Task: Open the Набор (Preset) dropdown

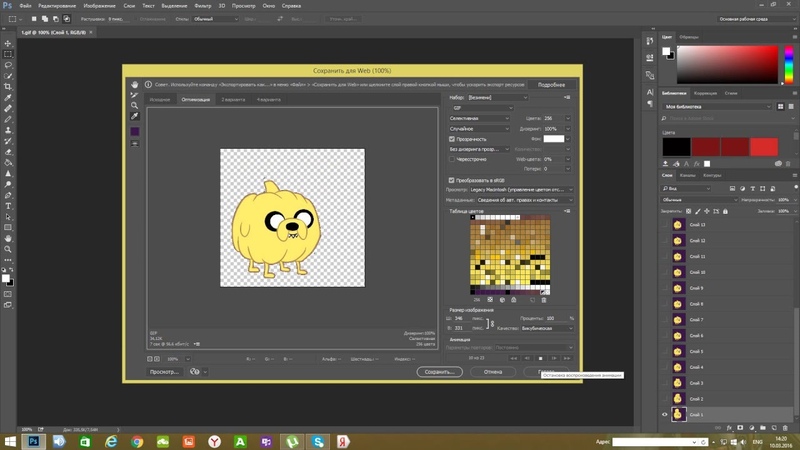Action: 497,98
